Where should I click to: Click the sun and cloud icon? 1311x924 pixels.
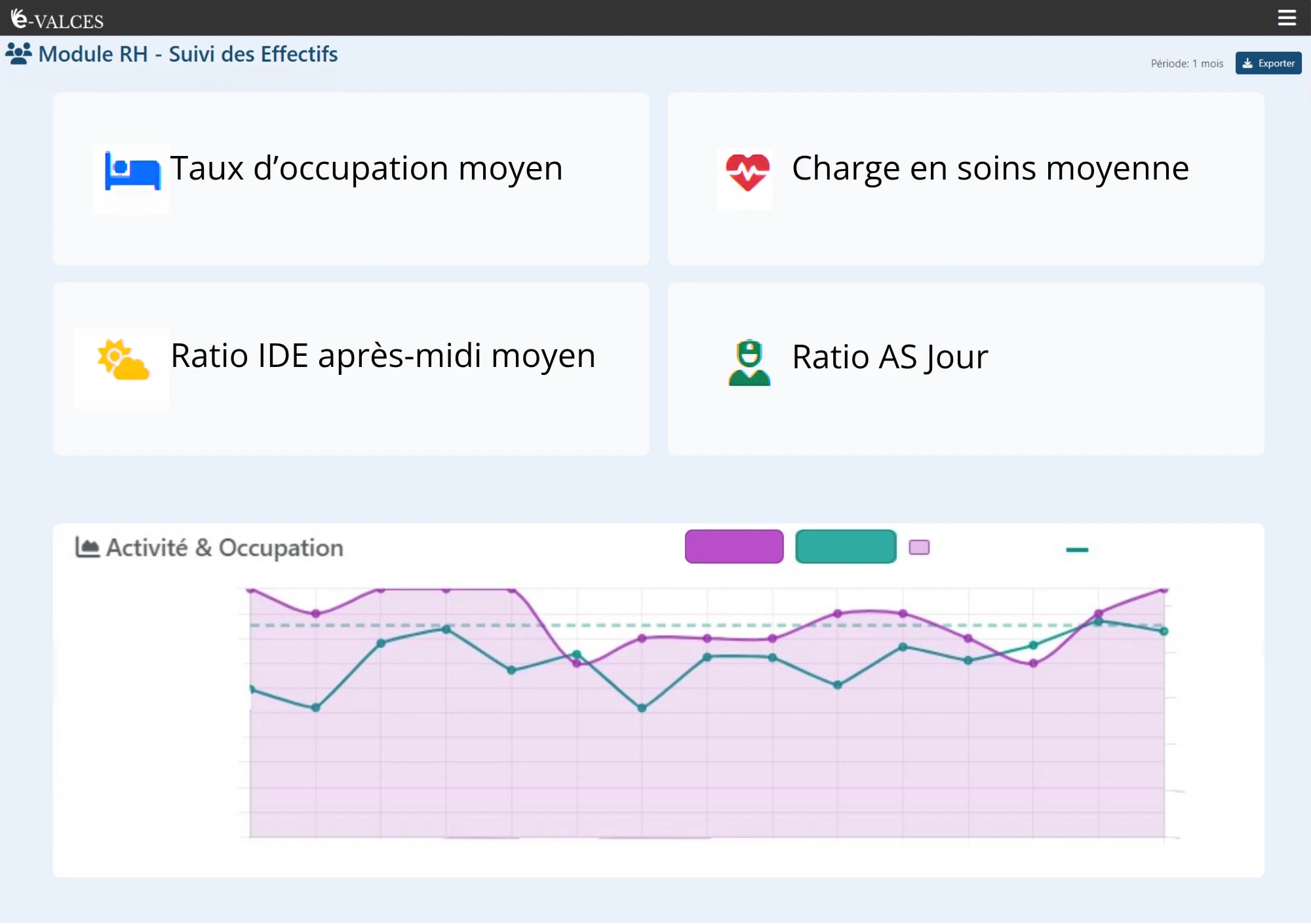click(x=123, y=360)
